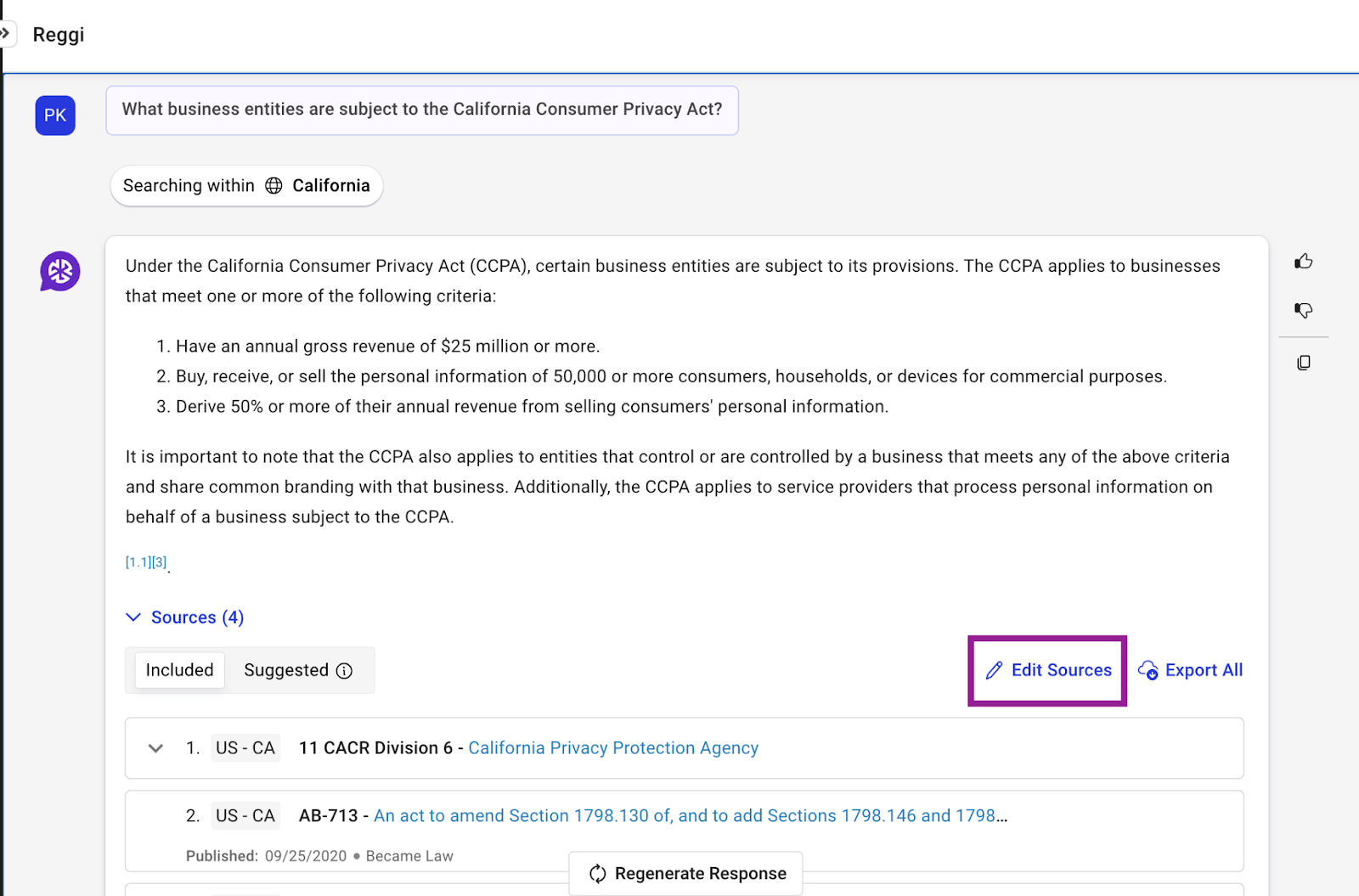Image resolution: width=1359 pixels, height=896 pixels.
Task: Open the Searching within California selector
Action: (x=246, y=186)
